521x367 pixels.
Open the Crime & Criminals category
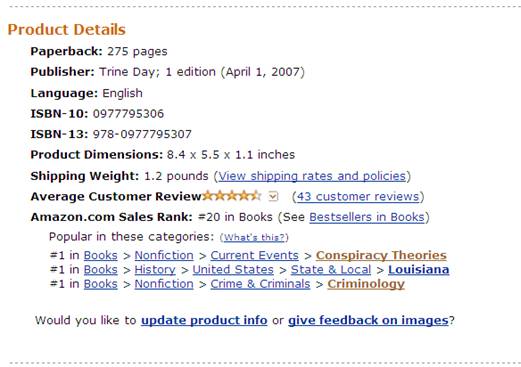(260, 284)
